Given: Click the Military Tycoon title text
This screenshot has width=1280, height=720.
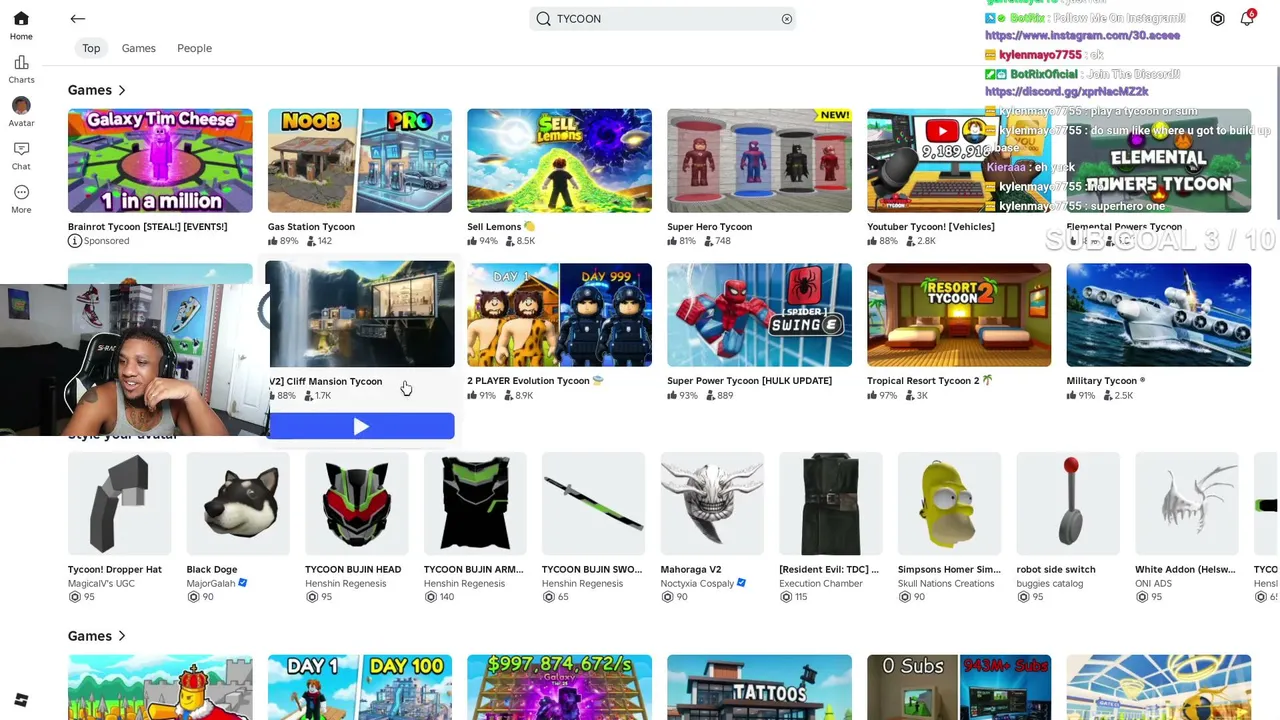Looking at the screenshot, I should [x=1106, y=381].
